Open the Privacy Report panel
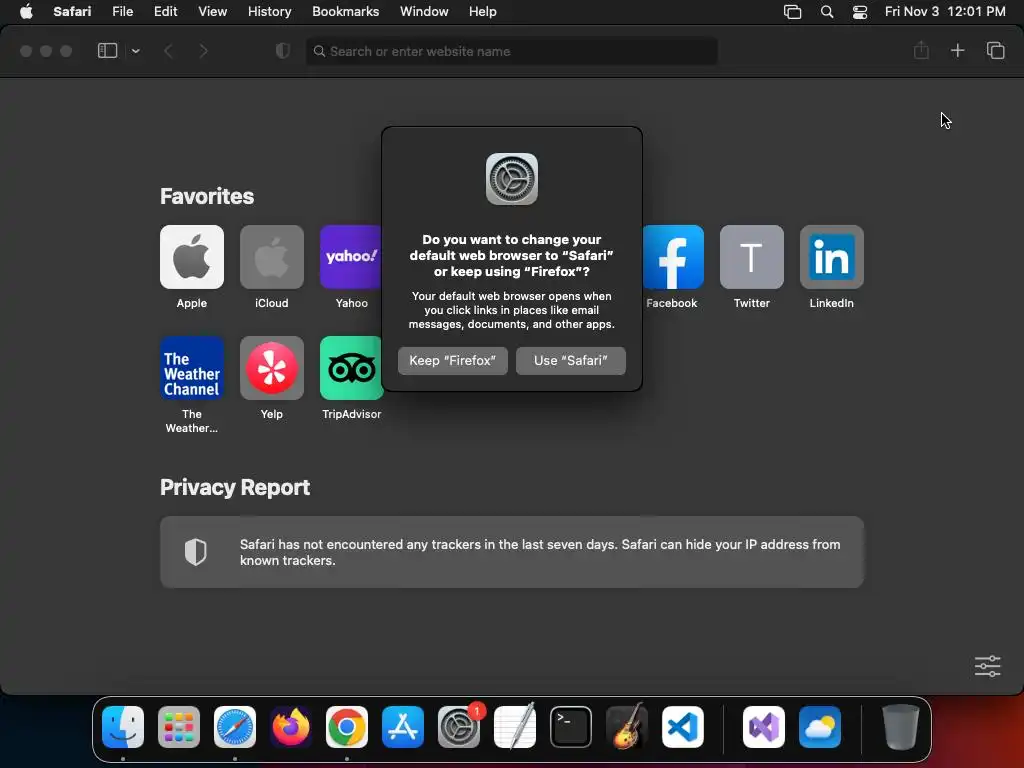 (x=512, y=552)
